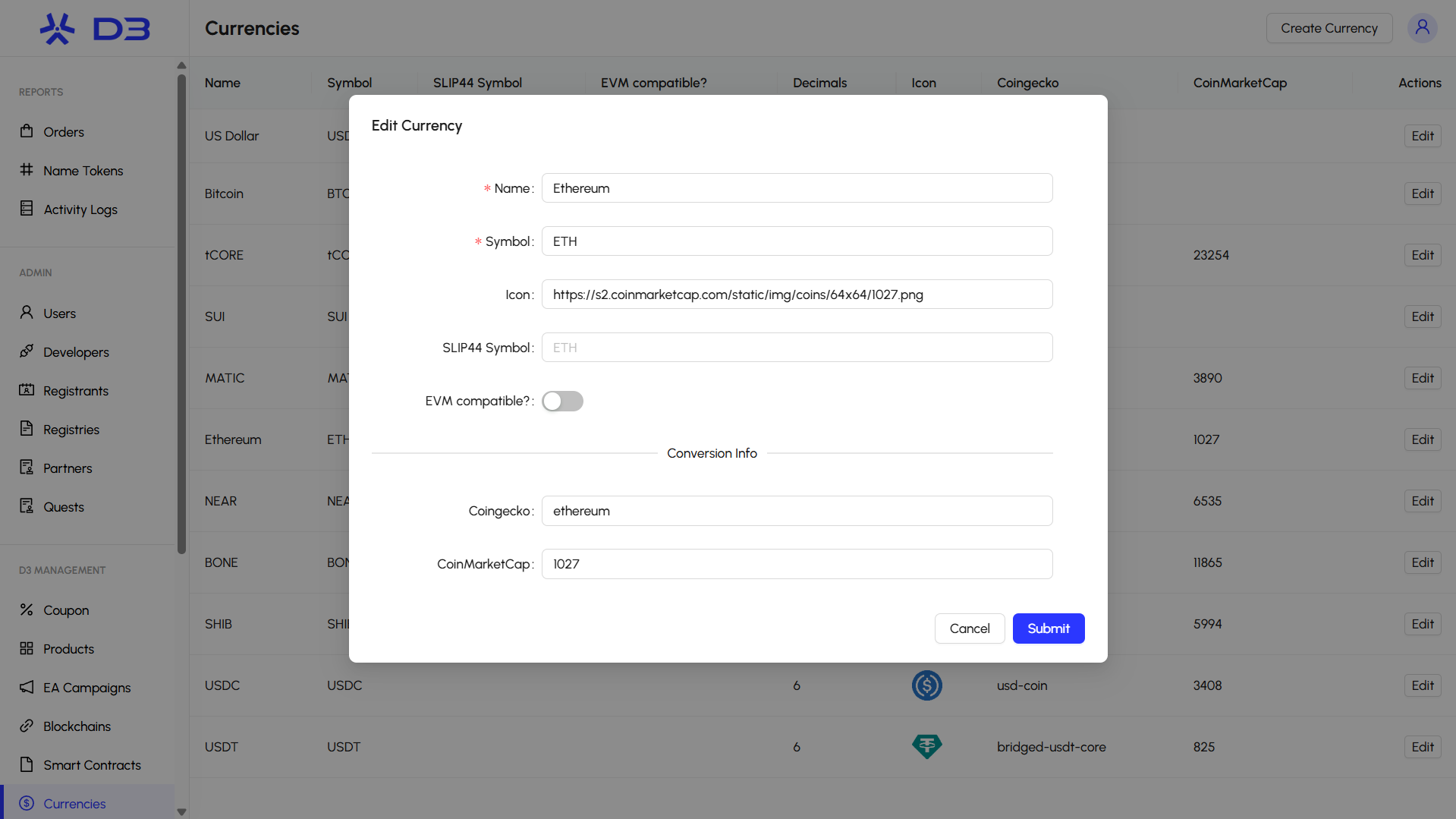This screenshot has height=819, width=1456.
Task: Submit the Edit Currency form
Action: [1049, 628]
